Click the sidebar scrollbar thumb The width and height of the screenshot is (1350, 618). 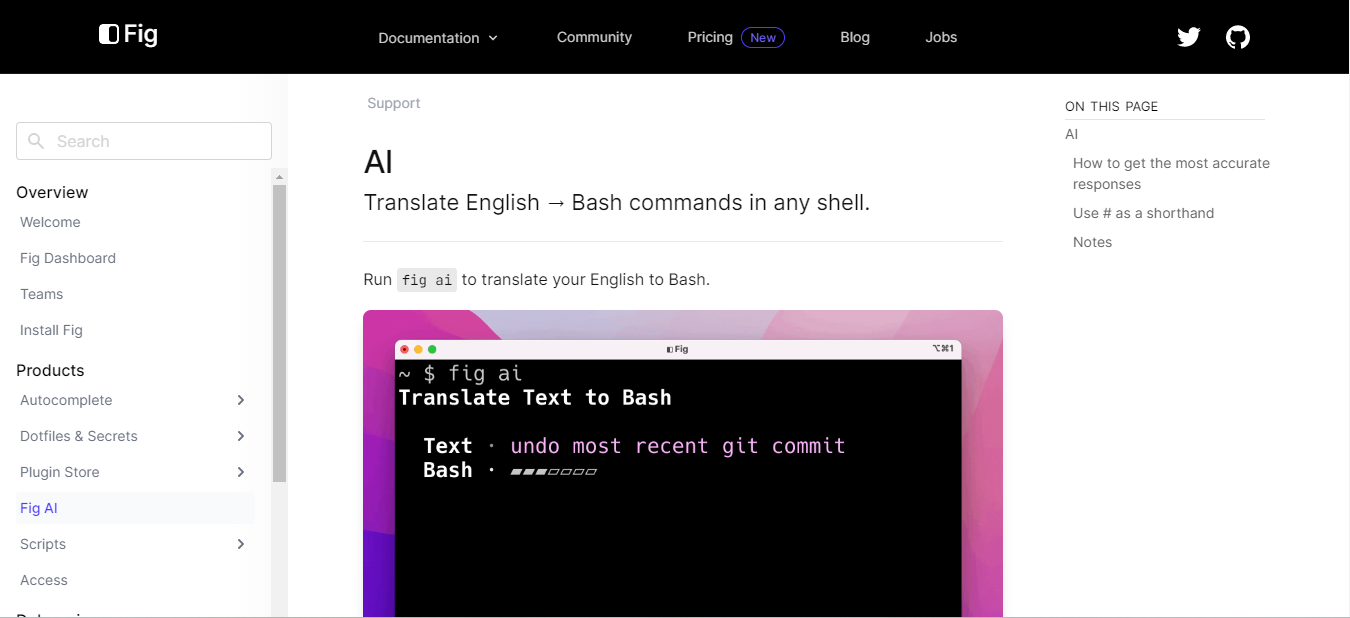pyautogui.click(x=279, y=333)
